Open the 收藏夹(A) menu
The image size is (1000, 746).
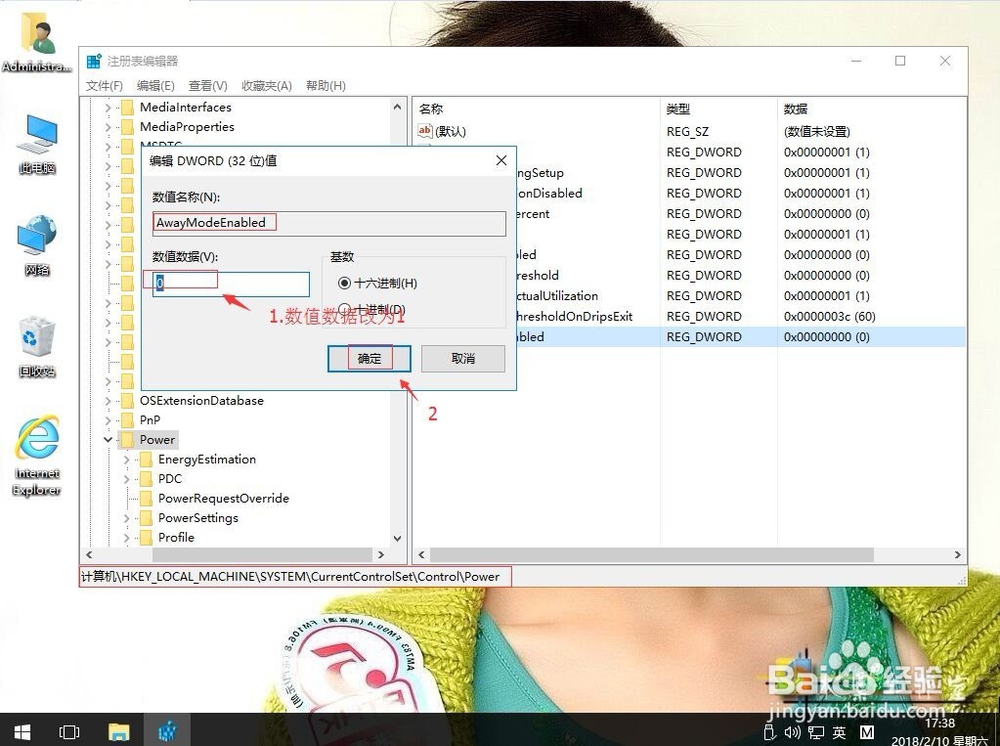267,85
